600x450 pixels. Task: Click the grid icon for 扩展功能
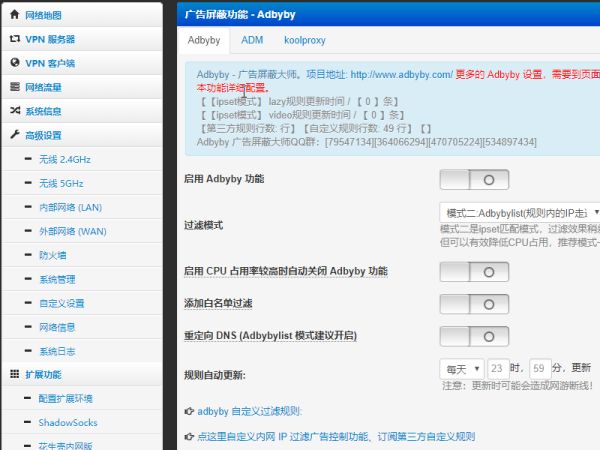14,374
